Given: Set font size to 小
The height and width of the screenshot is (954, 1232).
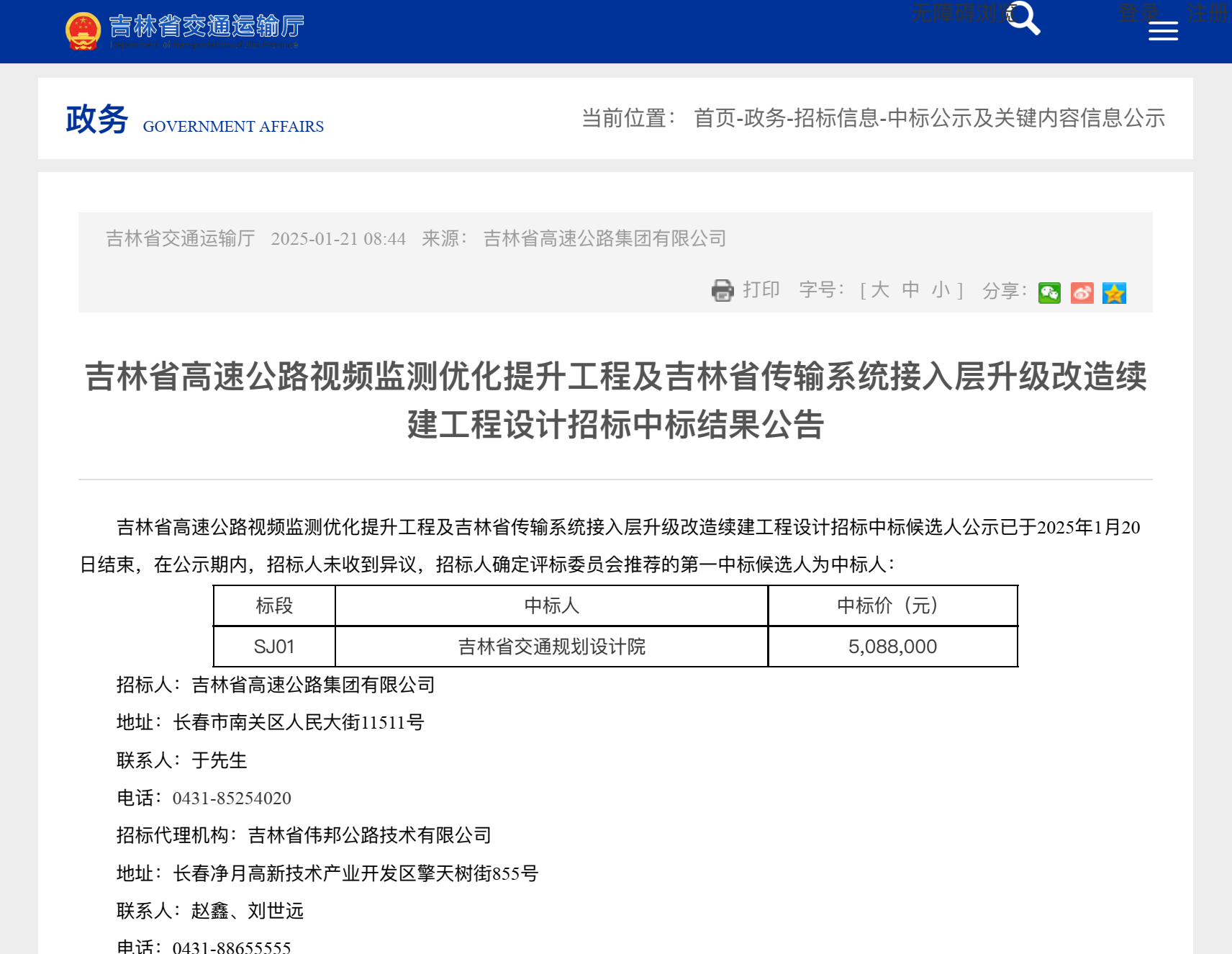Looking at the screenshot, I should (941, 290).
